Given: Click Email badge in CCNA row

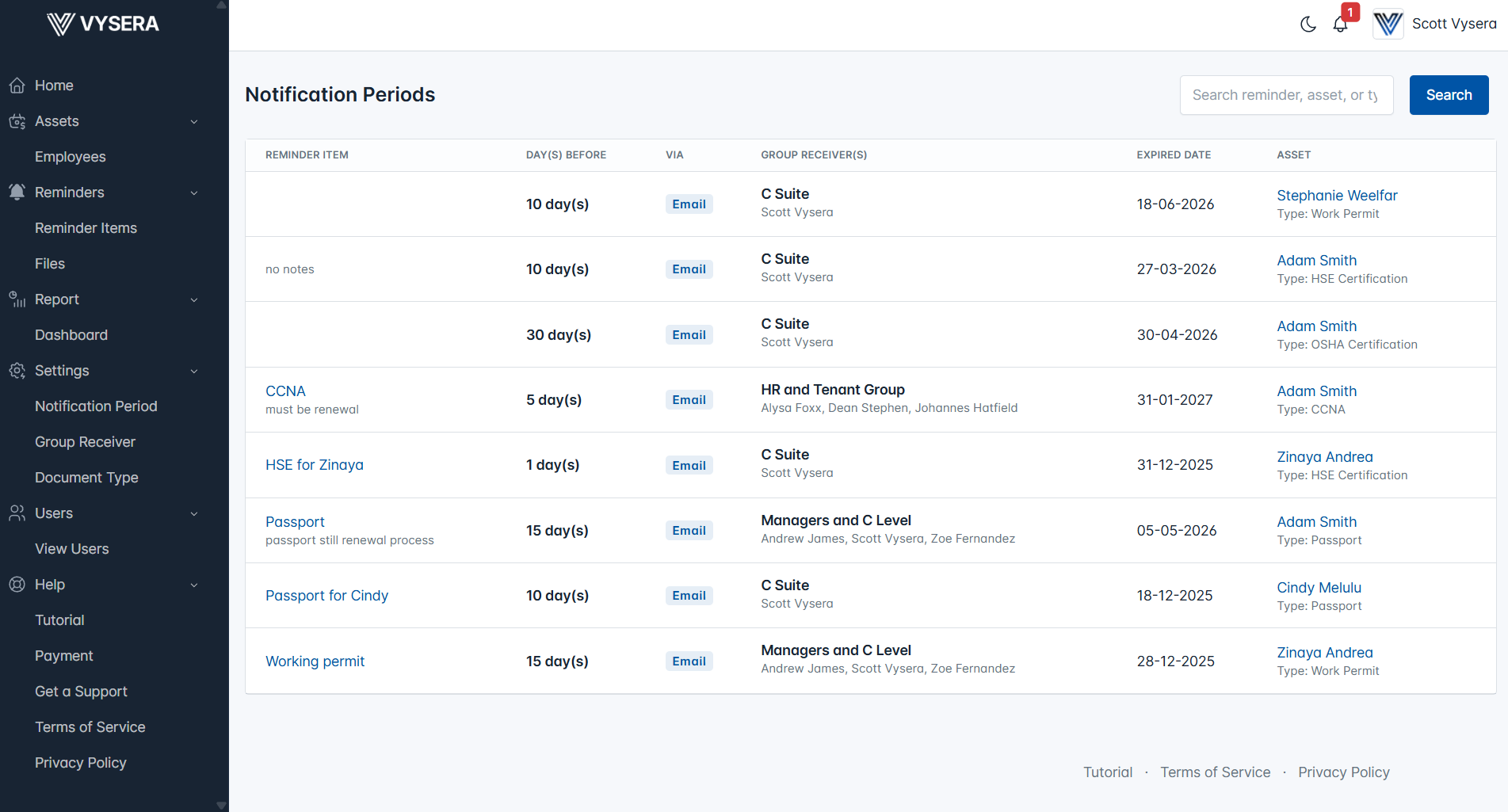Looking at the screenshot, I should click(x=689, y=400).
